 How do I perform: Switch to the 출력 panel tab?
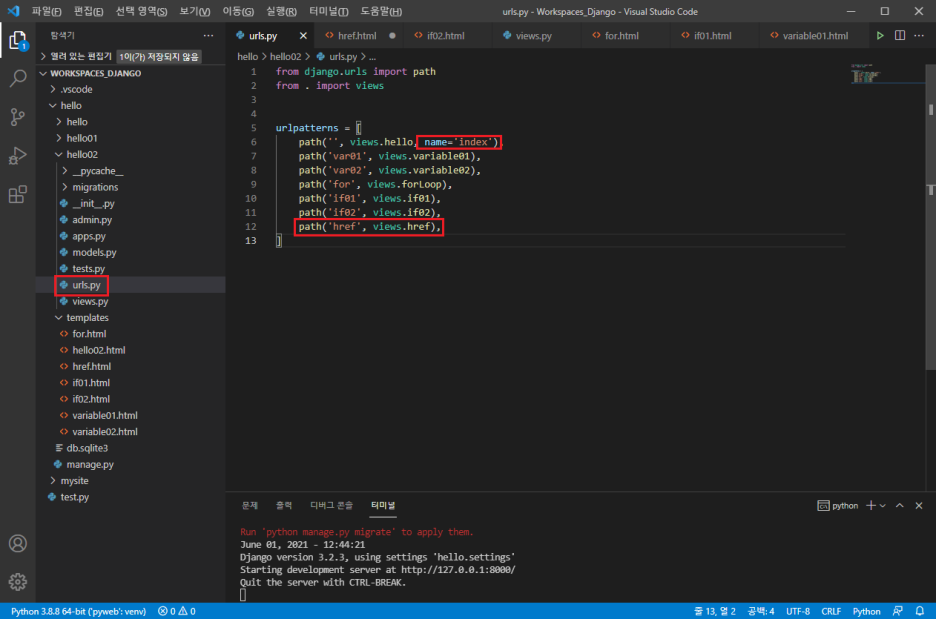(284, 506)
